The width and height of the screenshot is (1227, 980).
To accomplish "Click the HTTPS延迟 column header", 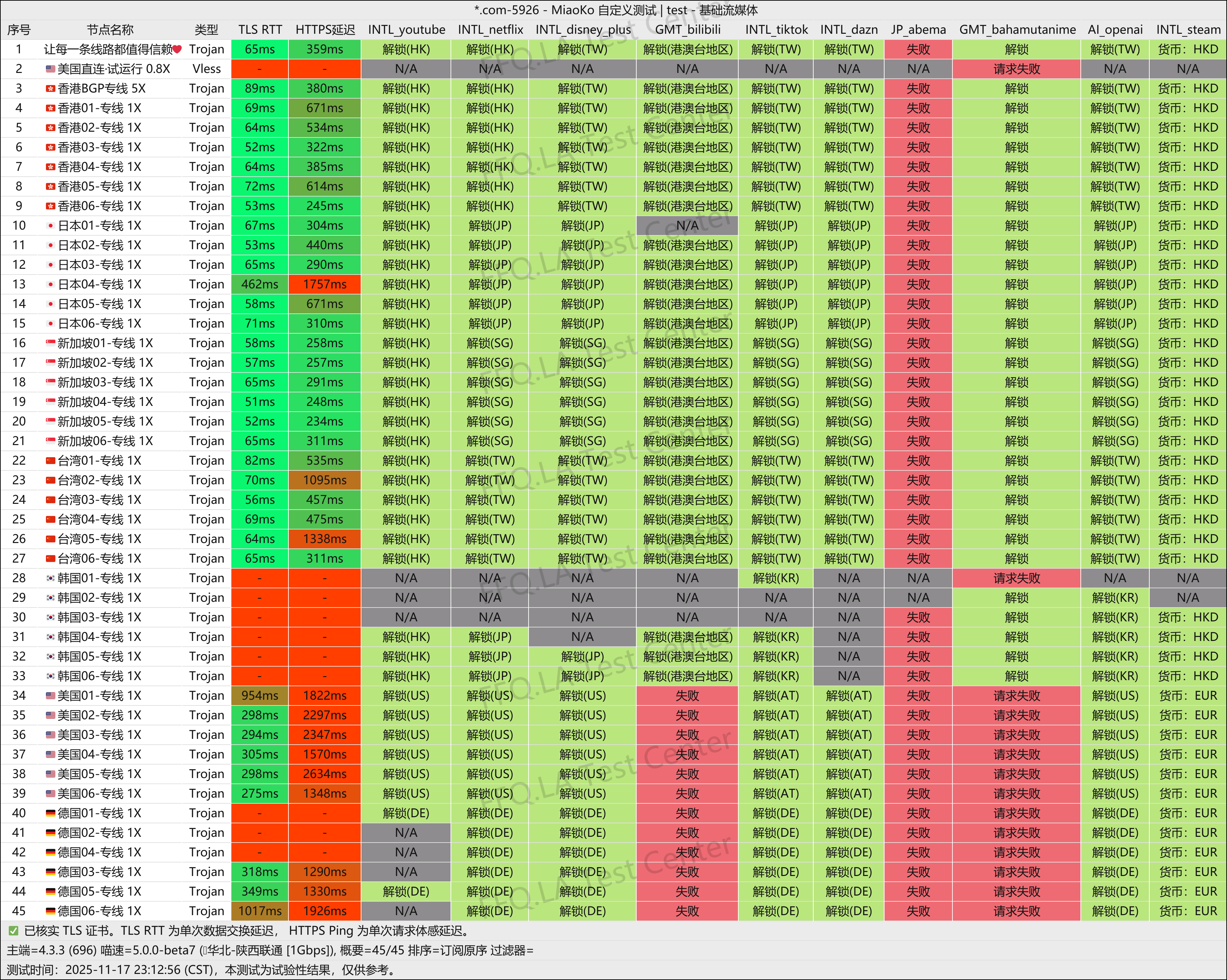I will pos(325,30).
